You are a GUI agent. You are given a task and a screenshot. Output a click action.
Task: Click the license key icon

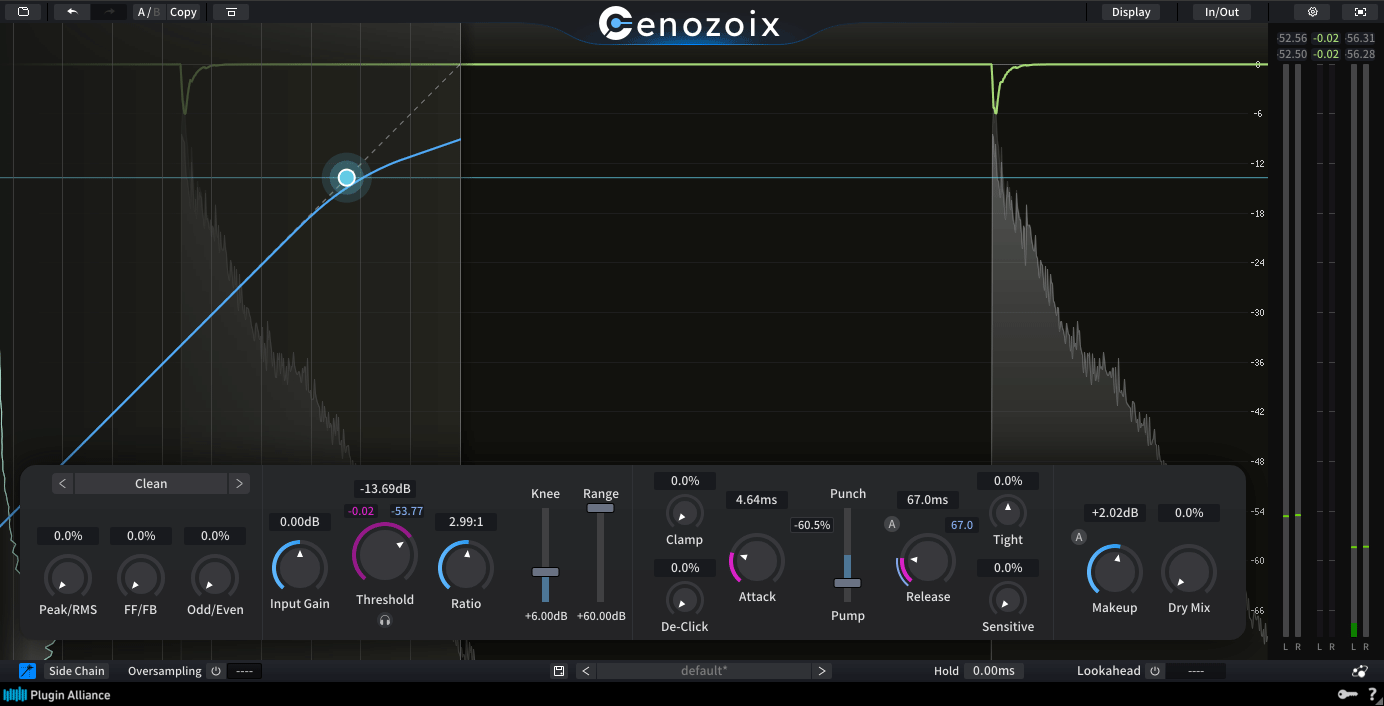[x=1348, y=695]
